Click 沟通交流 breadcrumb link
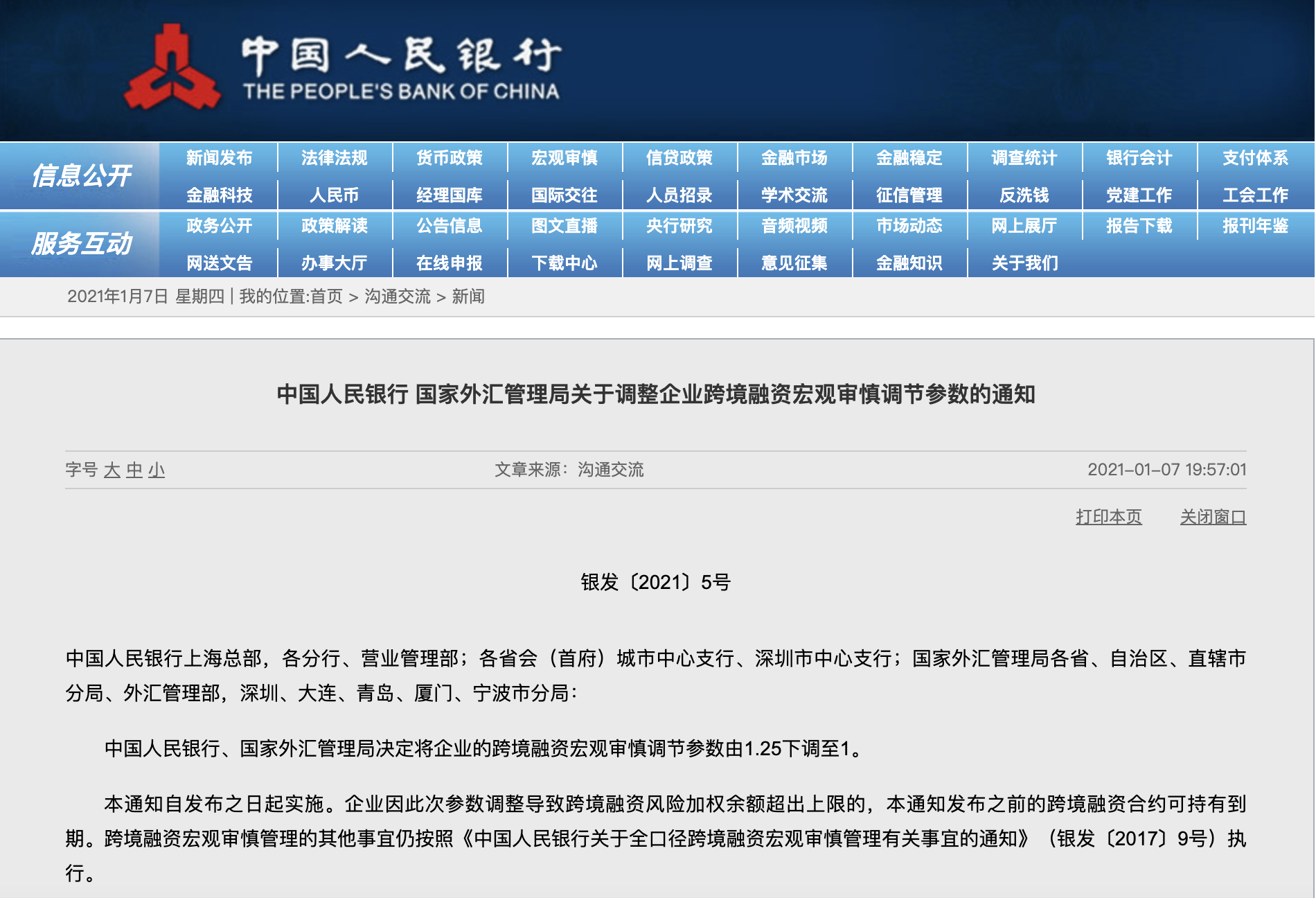The height and width of the screenshot is (898, 1316). (x=398, y=297)
